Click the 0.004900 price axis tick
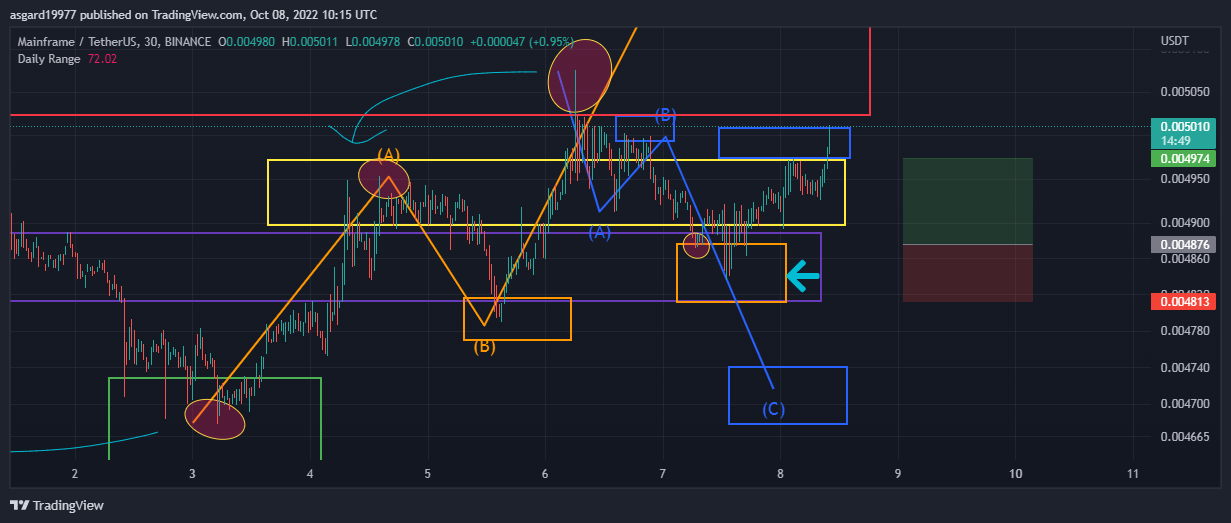 [1186, 222]
